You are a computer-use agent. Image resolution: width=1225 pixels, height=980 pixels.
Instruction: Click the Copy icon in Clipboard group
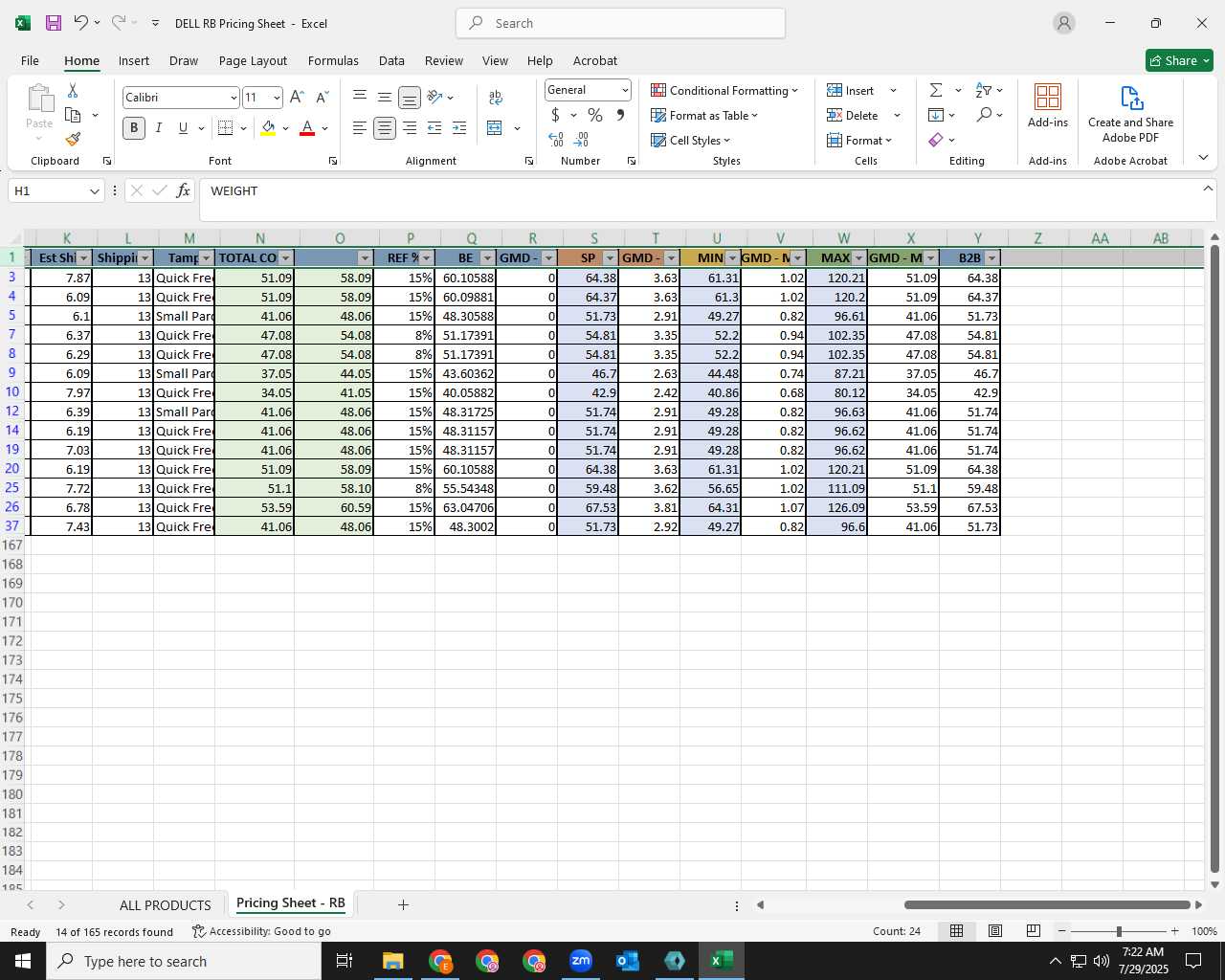click(73, 115)
